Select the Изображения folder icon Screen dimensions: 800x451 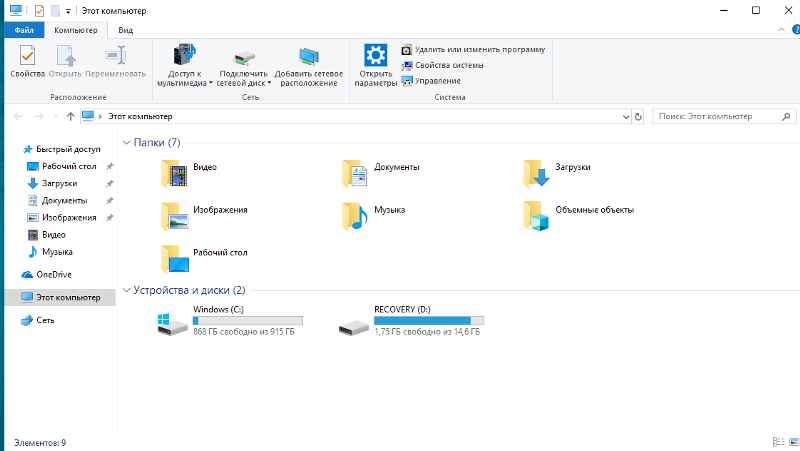tap(174, 216)
